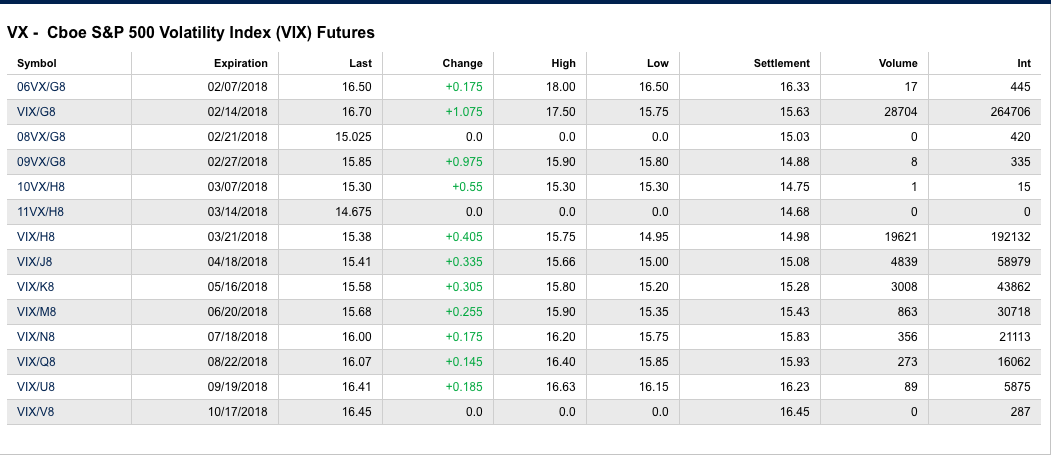Open the 06VX/G8 symbol link
Screen dimensions: 1051x456
pyautogui.click(x=41, y=87)
